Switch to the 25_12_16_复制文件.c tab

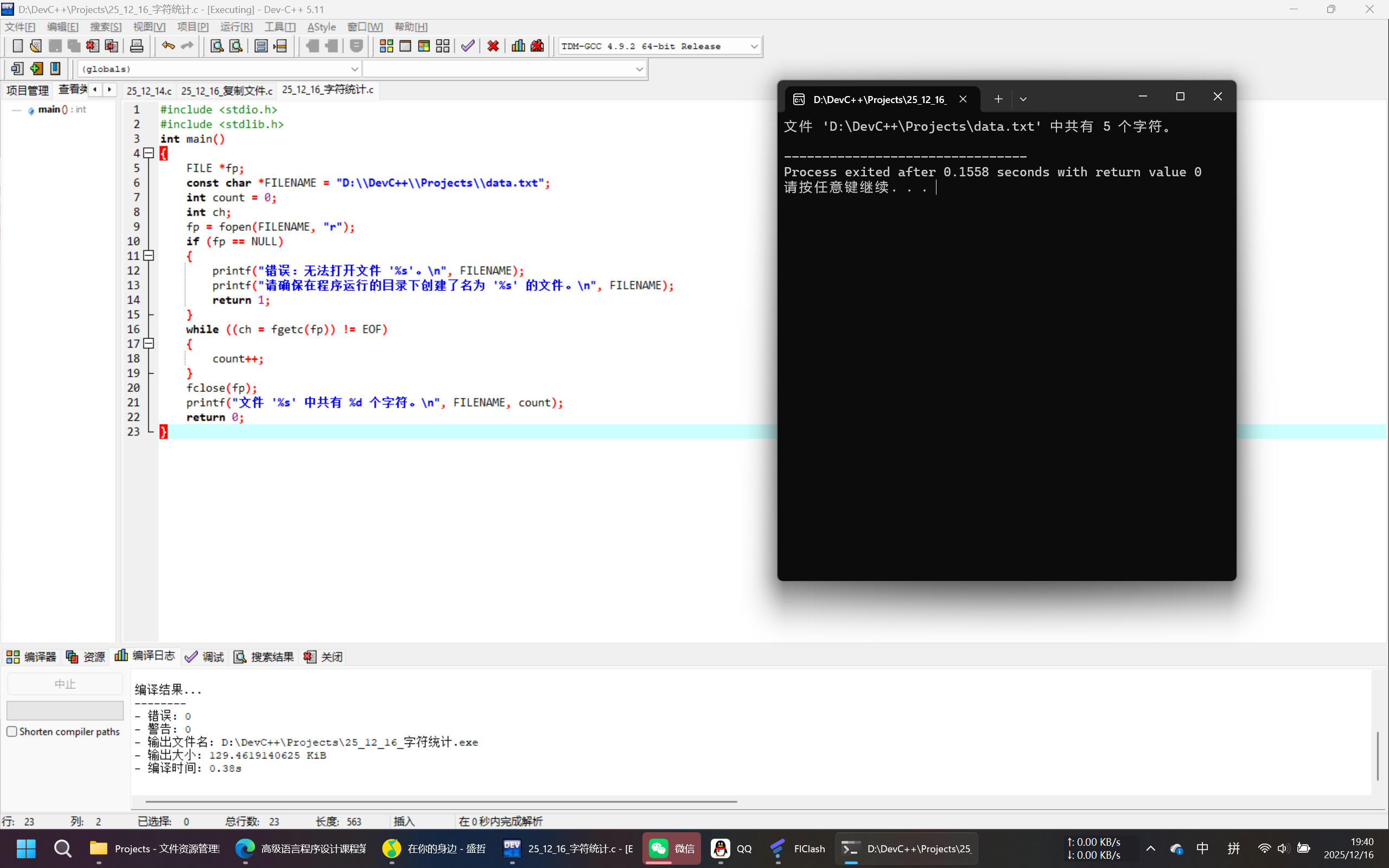pos(226,91)
